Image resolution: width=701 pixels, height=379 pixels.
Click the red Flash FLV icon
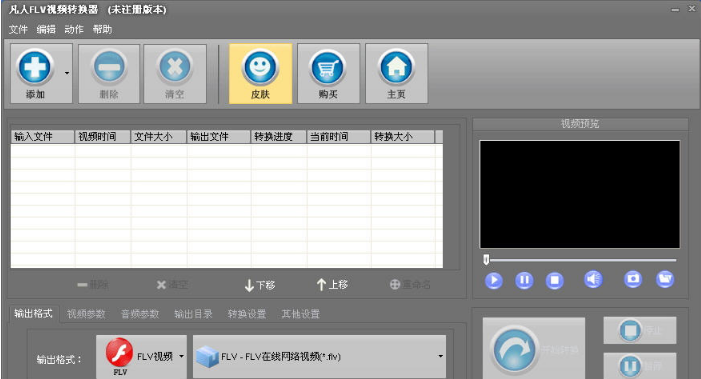point(119,353)
